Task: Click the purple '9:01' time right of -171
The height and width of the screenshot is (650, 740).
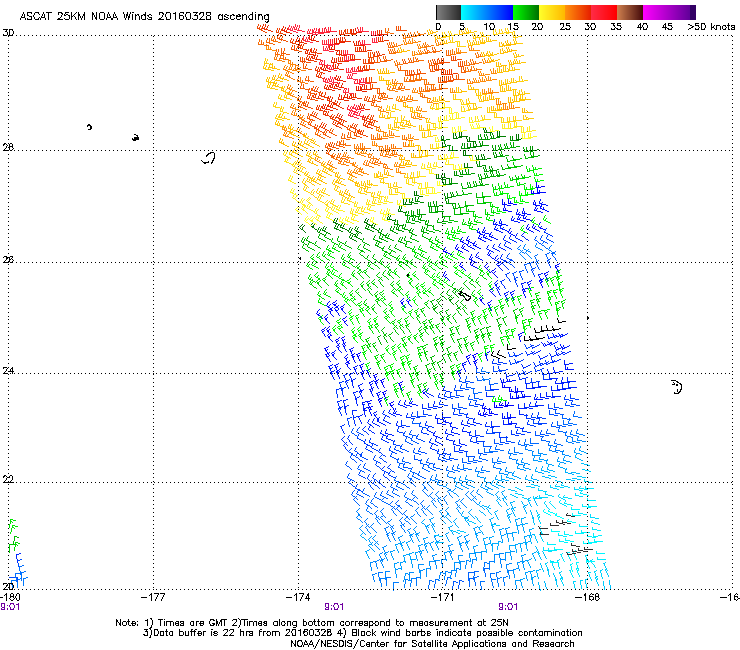Action: click(x=508, y=607)
